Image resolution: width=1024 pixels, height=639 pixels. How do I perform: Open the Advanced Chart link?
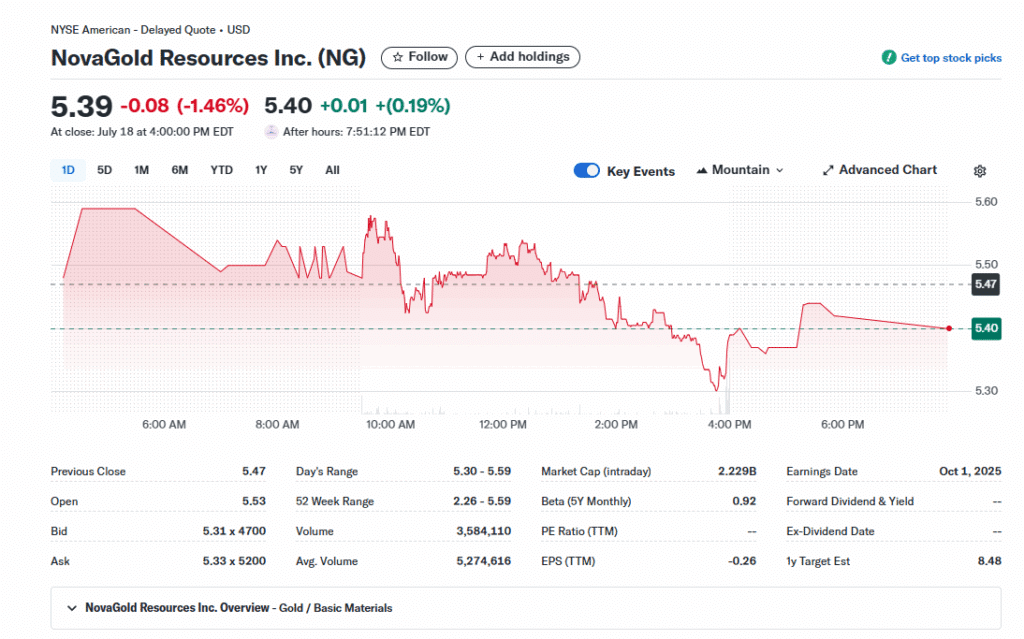click(880, 170)
